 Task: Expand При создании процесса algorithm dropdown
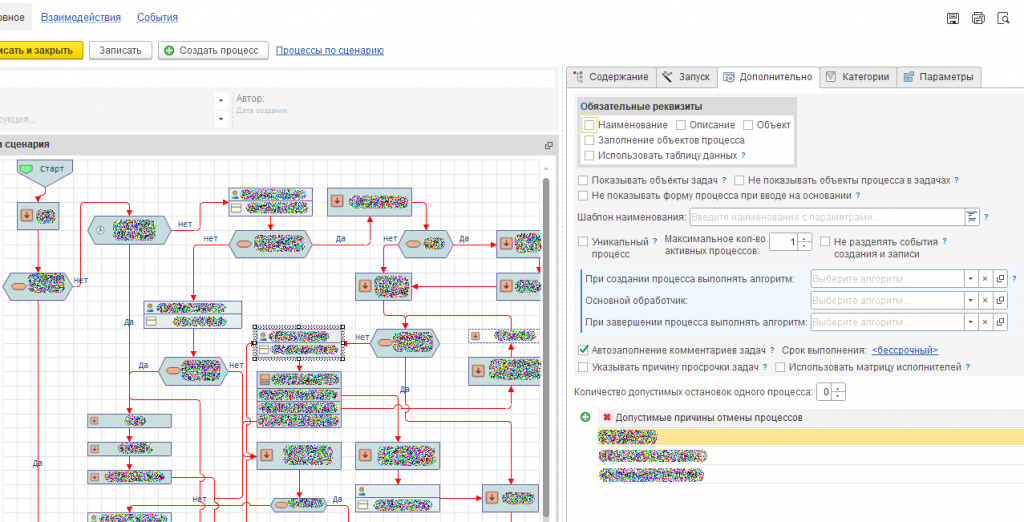969,279
